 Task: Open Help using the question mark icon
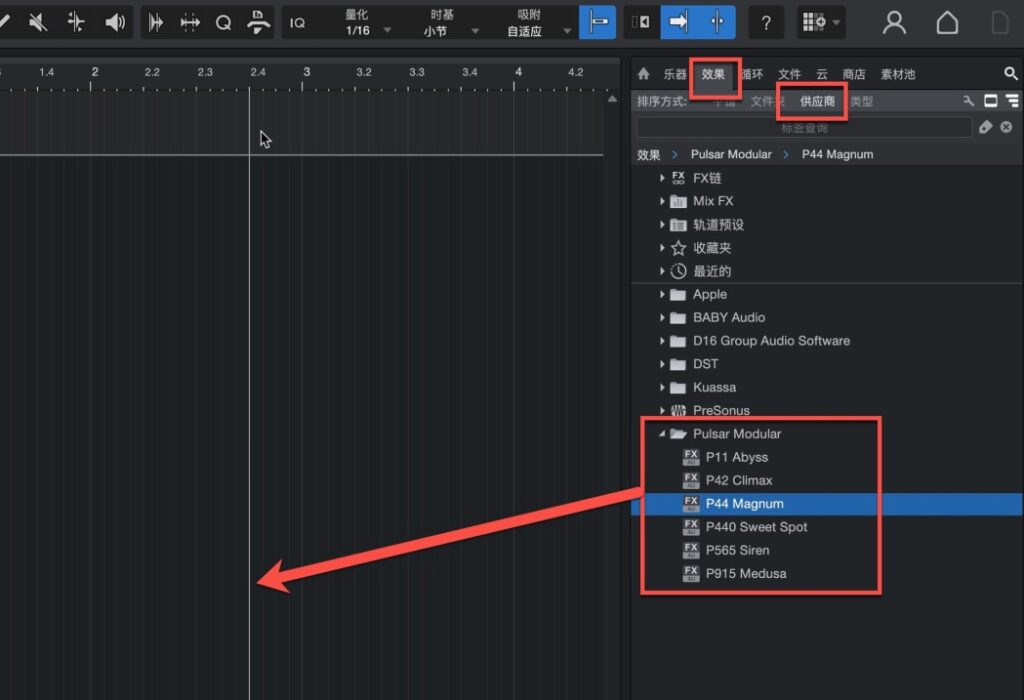(x=766, y=22)
